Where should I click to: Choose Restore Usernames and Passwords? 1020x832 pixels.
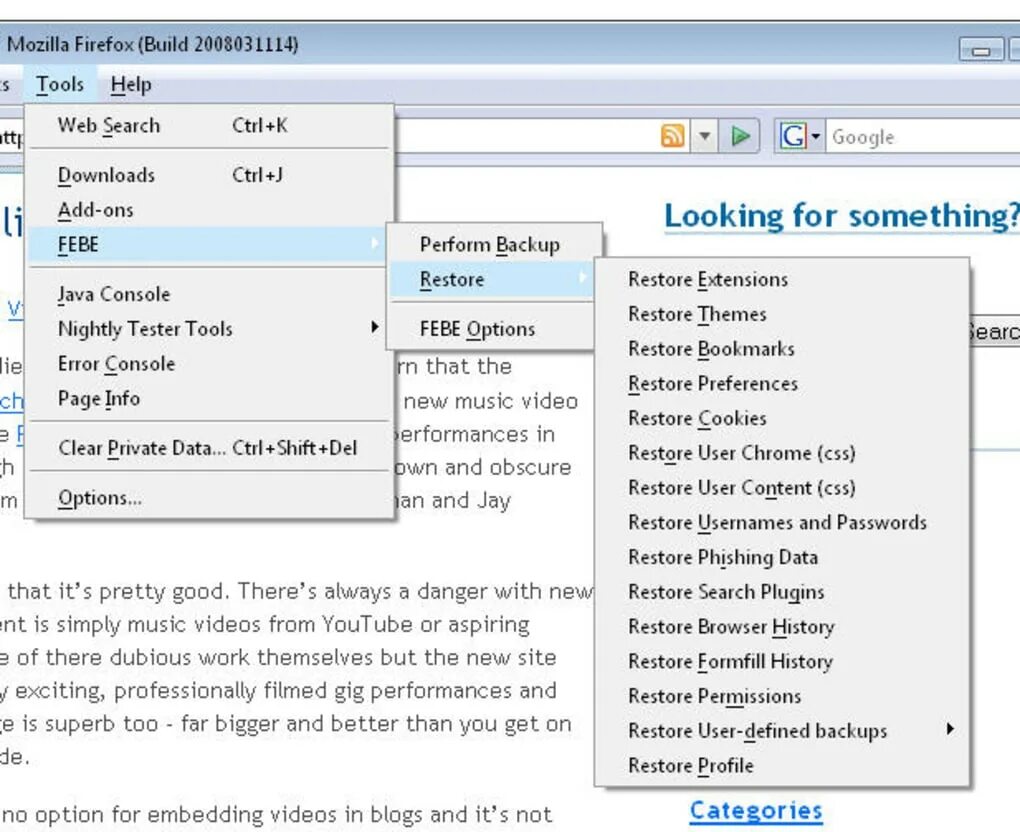782,522
